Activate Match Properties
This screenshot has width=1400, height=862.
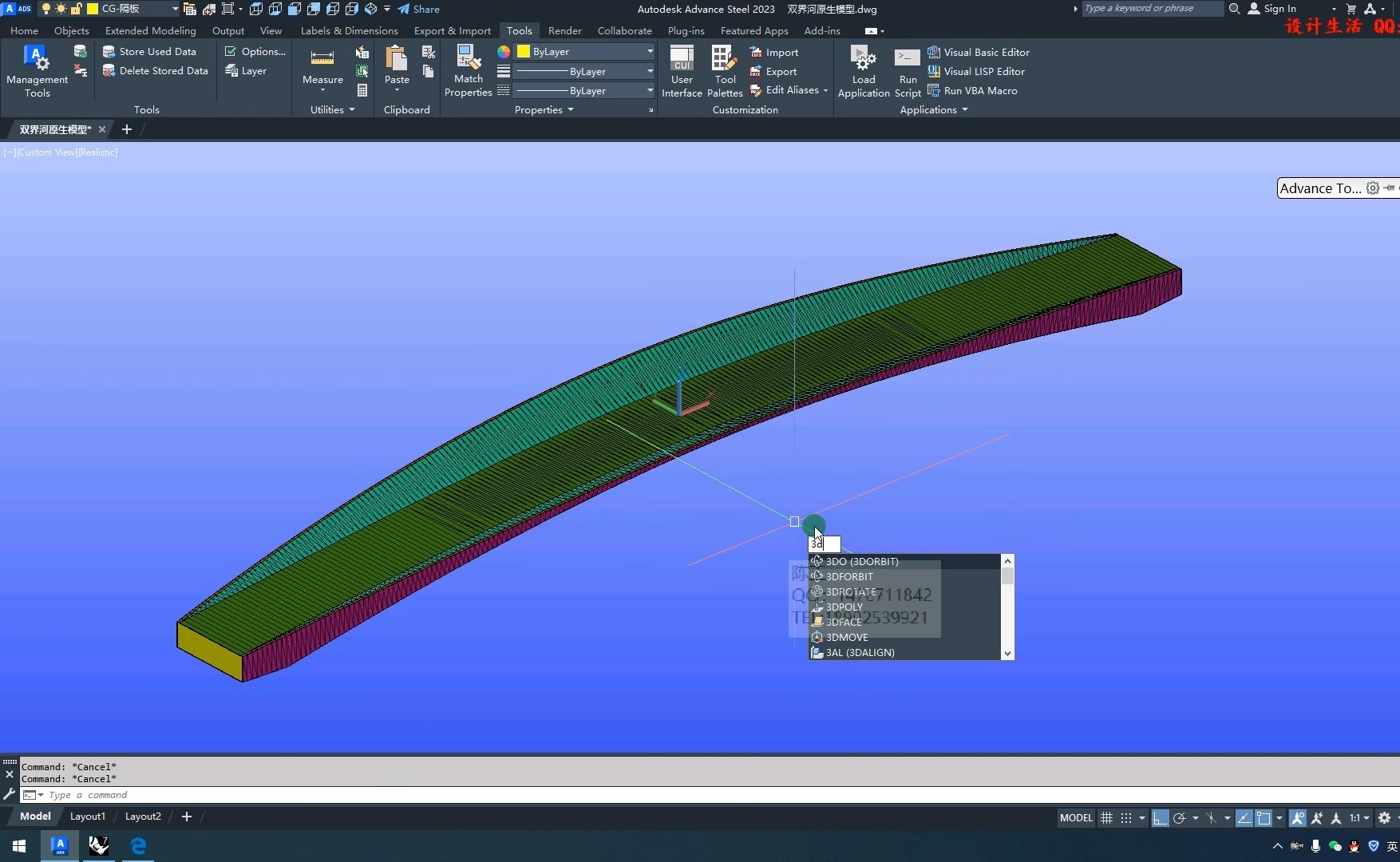tap(468, 71)
